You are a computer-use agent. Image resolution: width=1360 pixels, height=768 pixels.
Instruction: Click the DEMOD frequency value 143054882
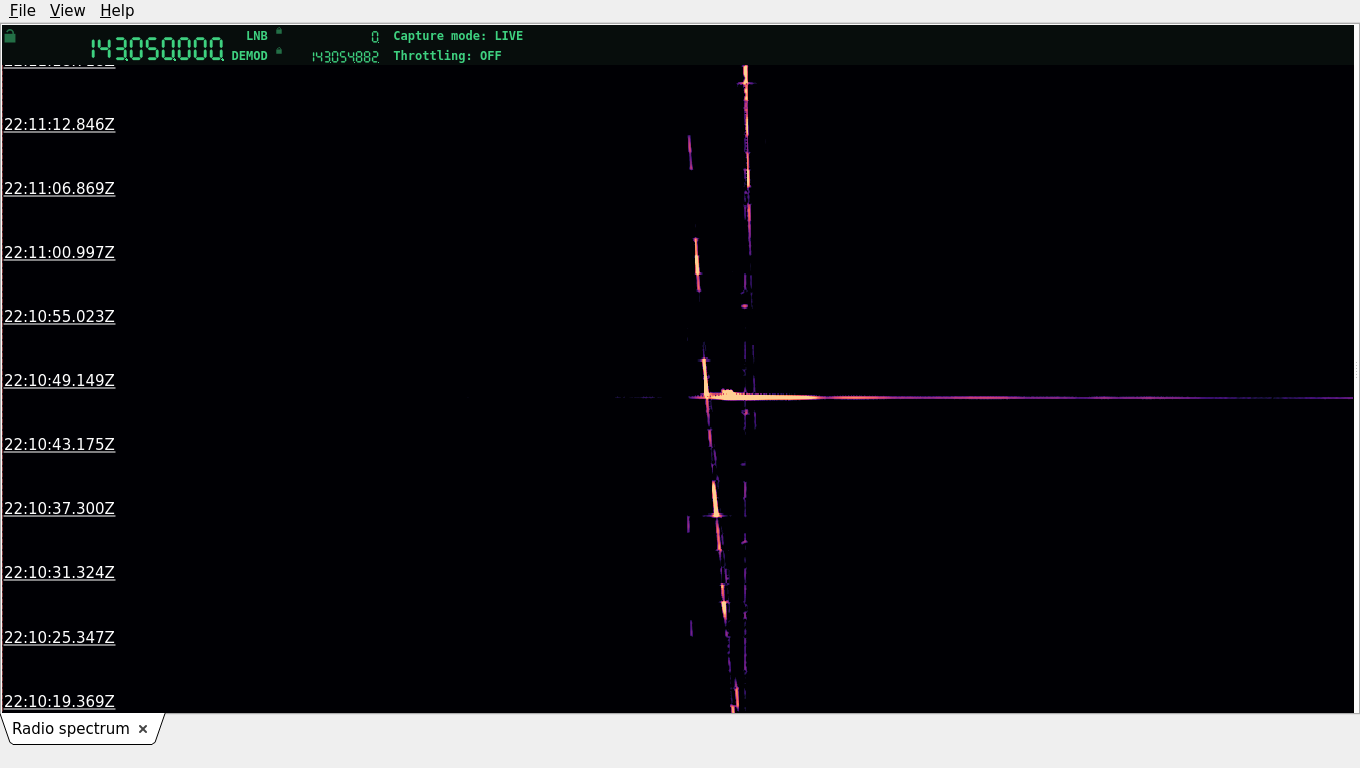pos(345,57)
